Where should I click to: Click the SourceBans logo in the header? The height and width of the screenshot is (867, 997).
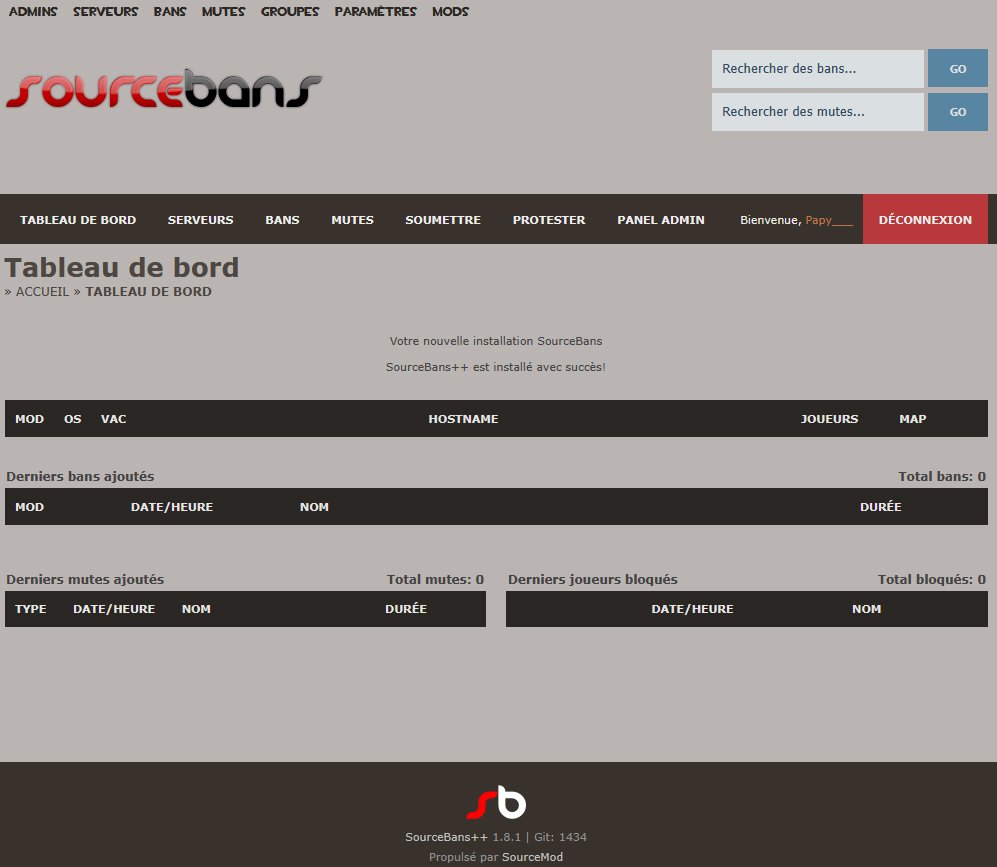pos(164,90)
